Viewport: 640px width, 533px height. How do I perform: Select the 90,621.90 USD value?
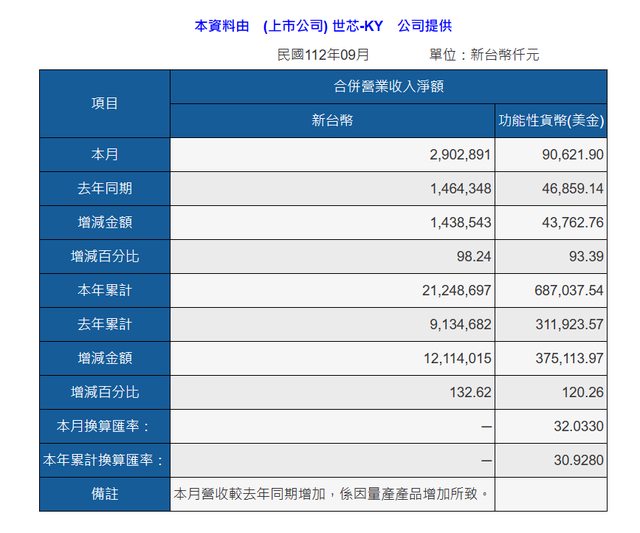568,154
